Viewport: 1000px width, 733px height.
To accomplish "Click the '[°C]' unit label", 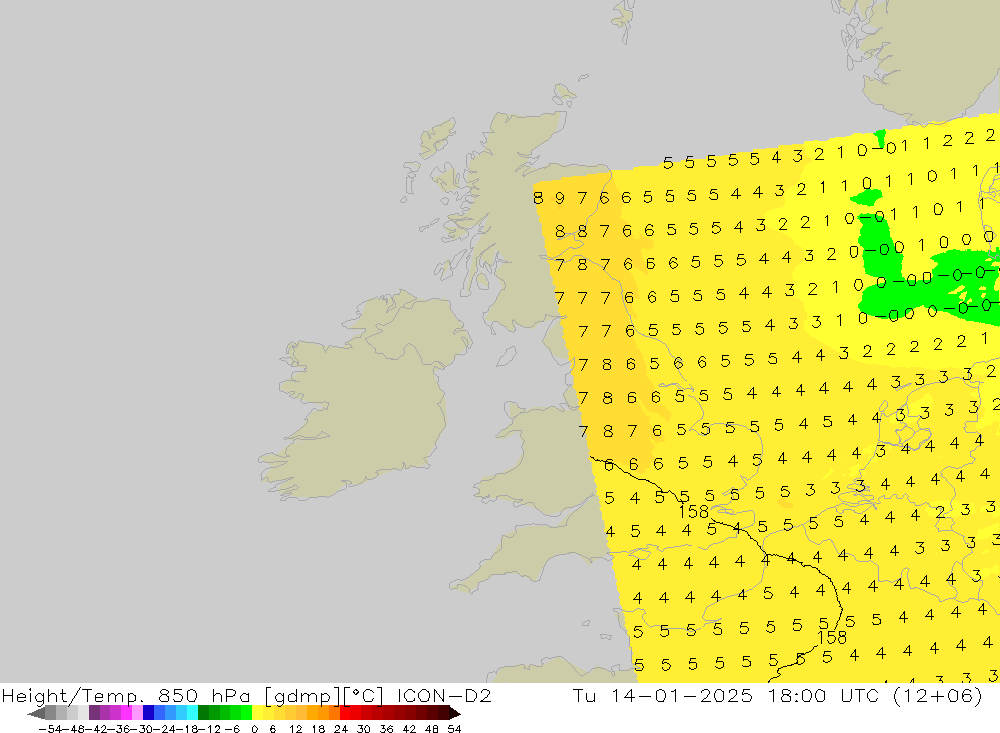I will [363, 696].
